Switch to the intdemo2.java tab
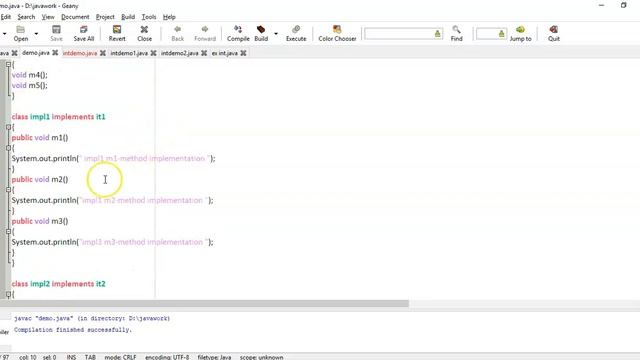 (180, 53)
